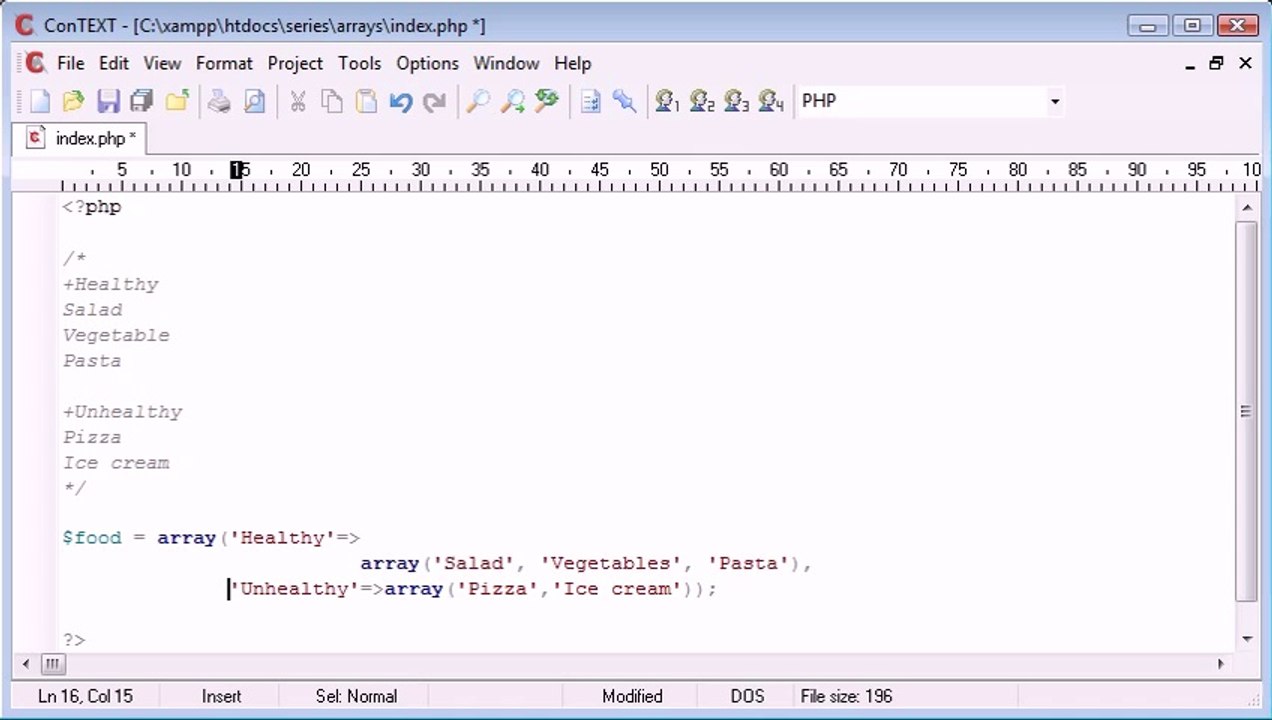This screenshot has width=1272, height=720.
Task: Run user command 4 icon
Action: pyautogui.click(x=770, y=101)
